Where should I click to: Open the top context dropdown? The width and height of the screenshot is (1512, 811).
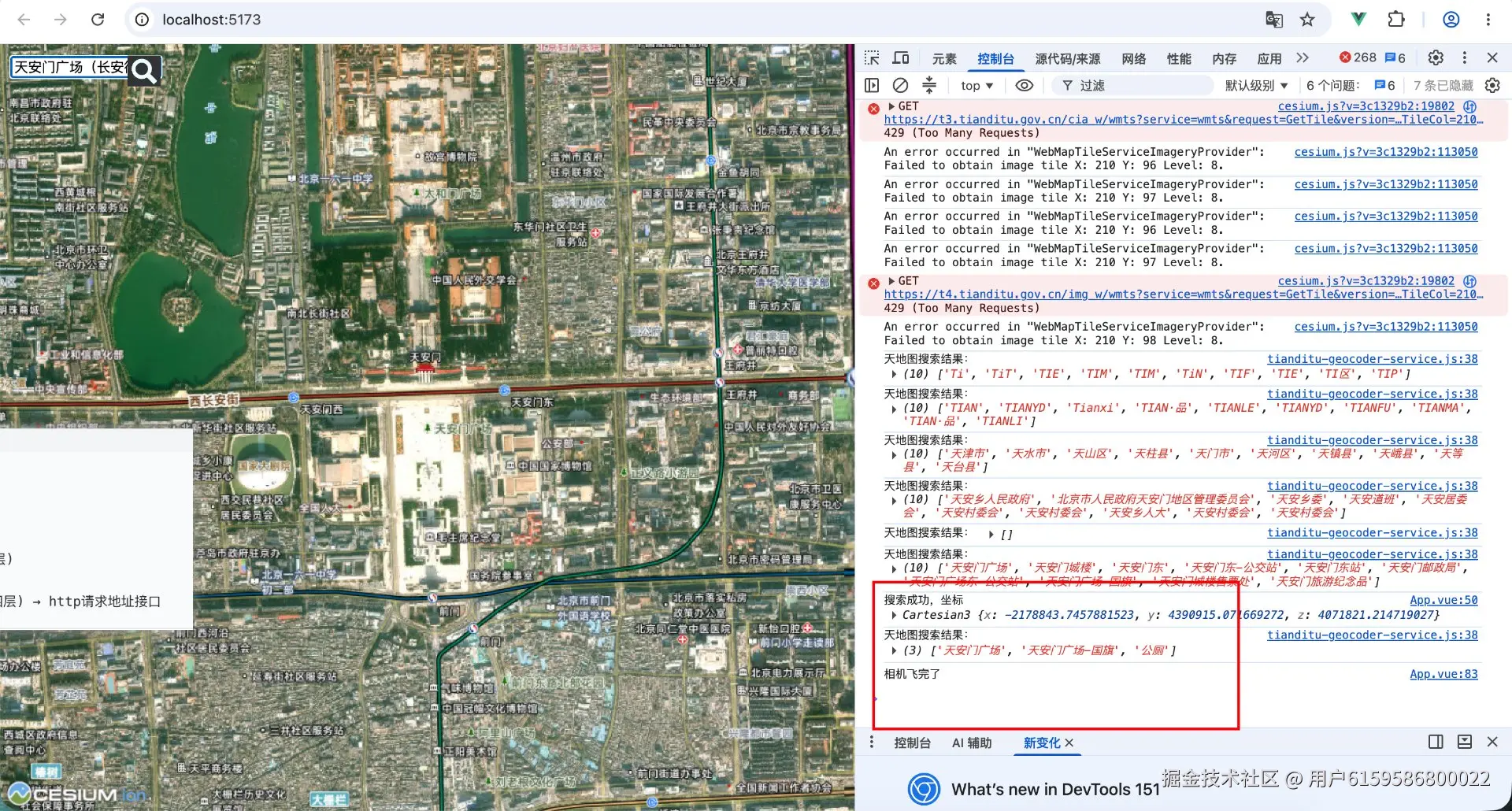976,86
